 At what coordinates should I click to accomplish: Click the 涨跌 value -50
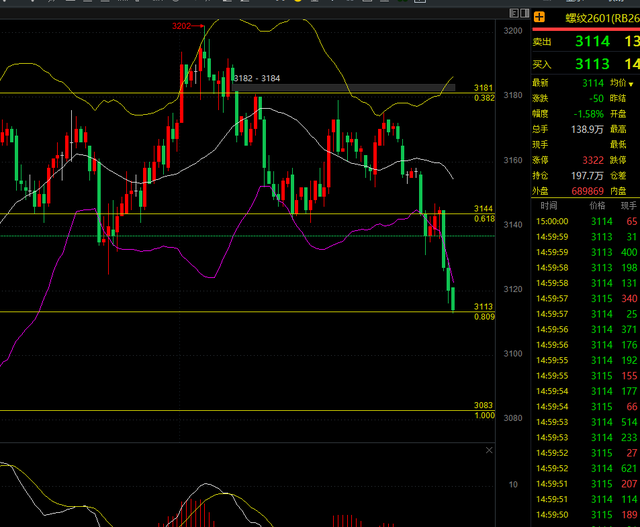coord(596,98)
